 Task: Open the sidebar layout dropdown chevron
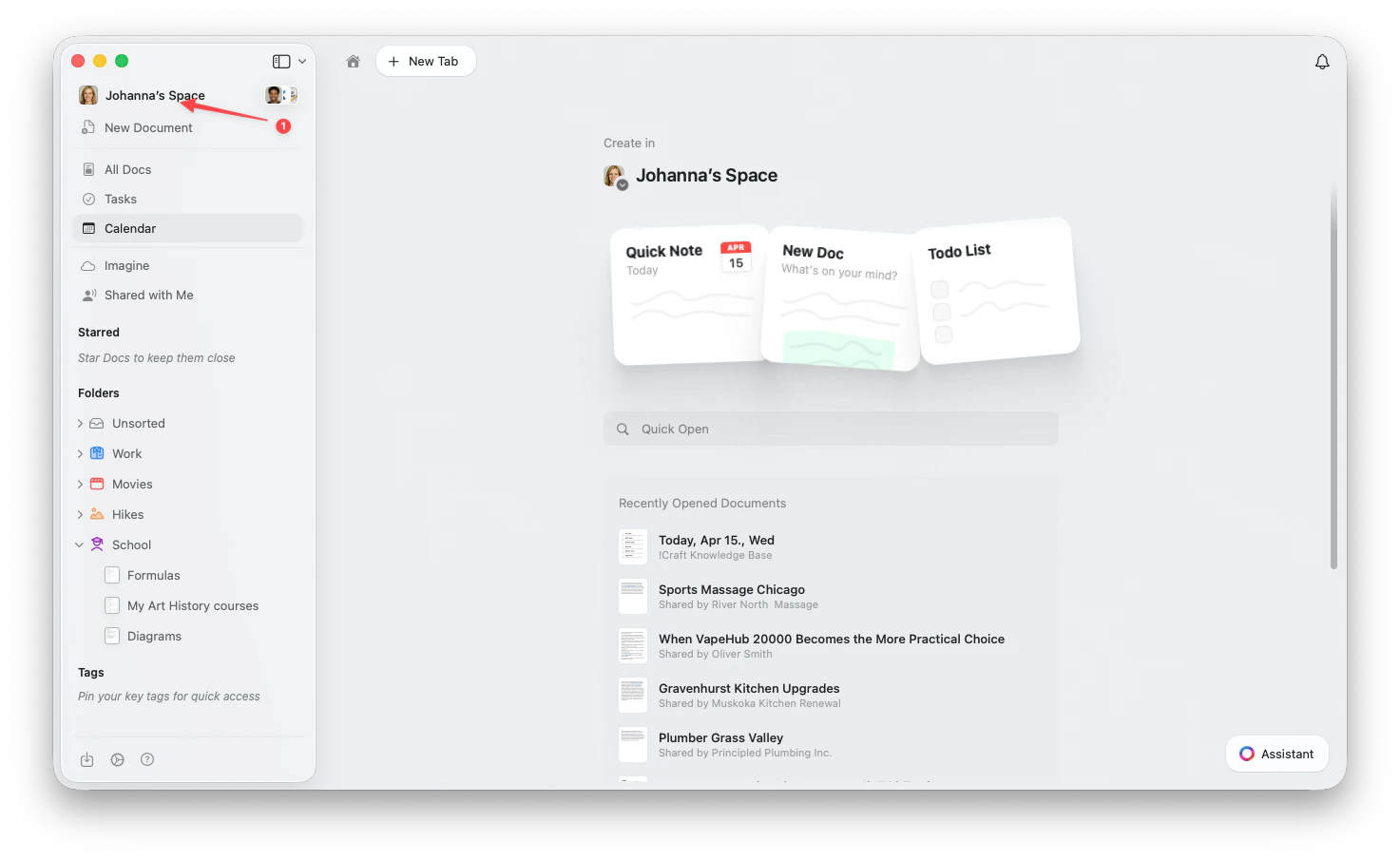[302, 60]
